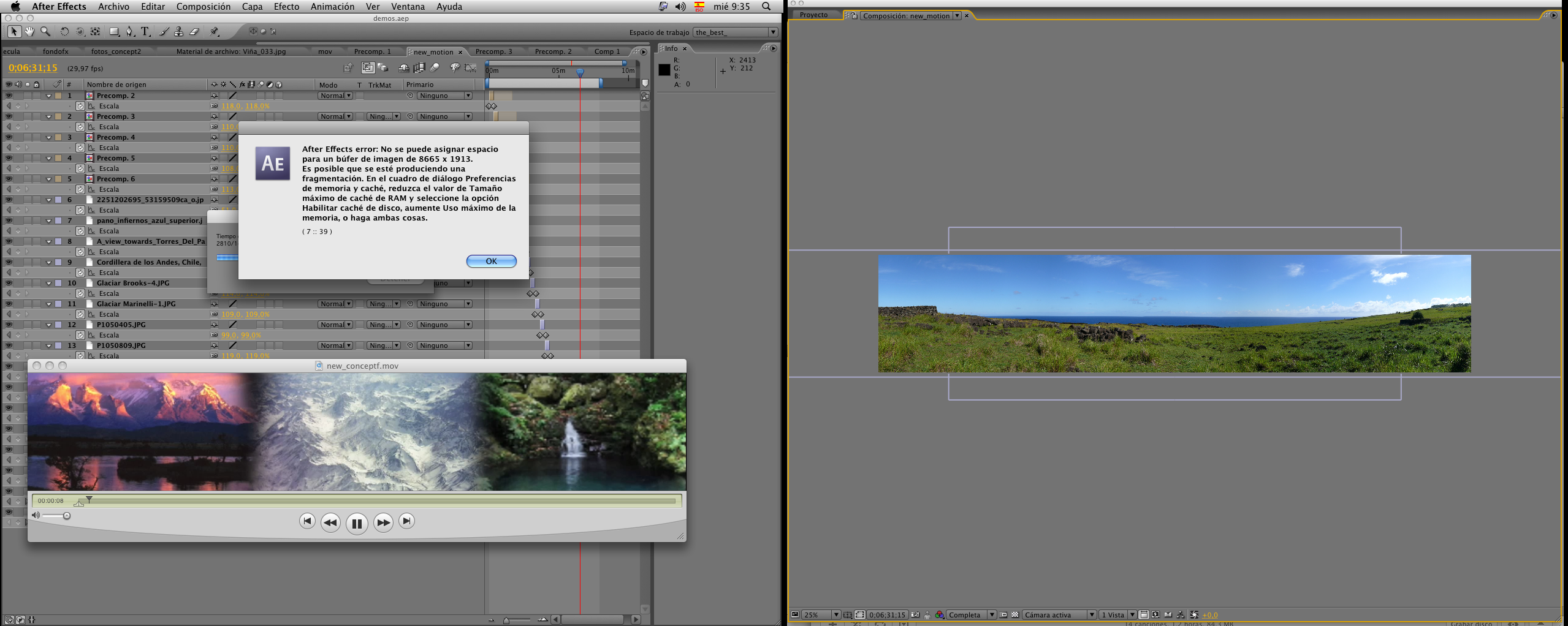Collapse the Glaciar Marinelli-1.JPG layer triangle
1568x626 pixels.
tap(48, 304)
